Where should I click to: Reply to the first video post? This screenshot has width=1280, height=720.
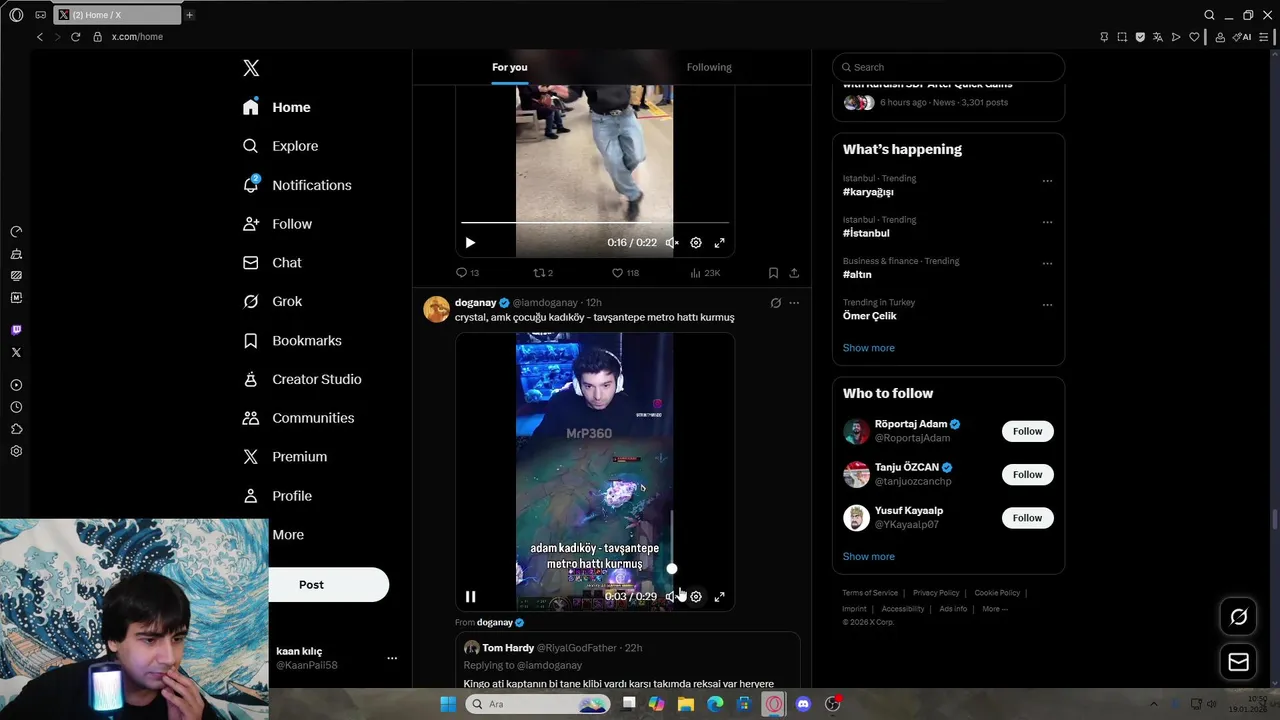click(467, 272)
